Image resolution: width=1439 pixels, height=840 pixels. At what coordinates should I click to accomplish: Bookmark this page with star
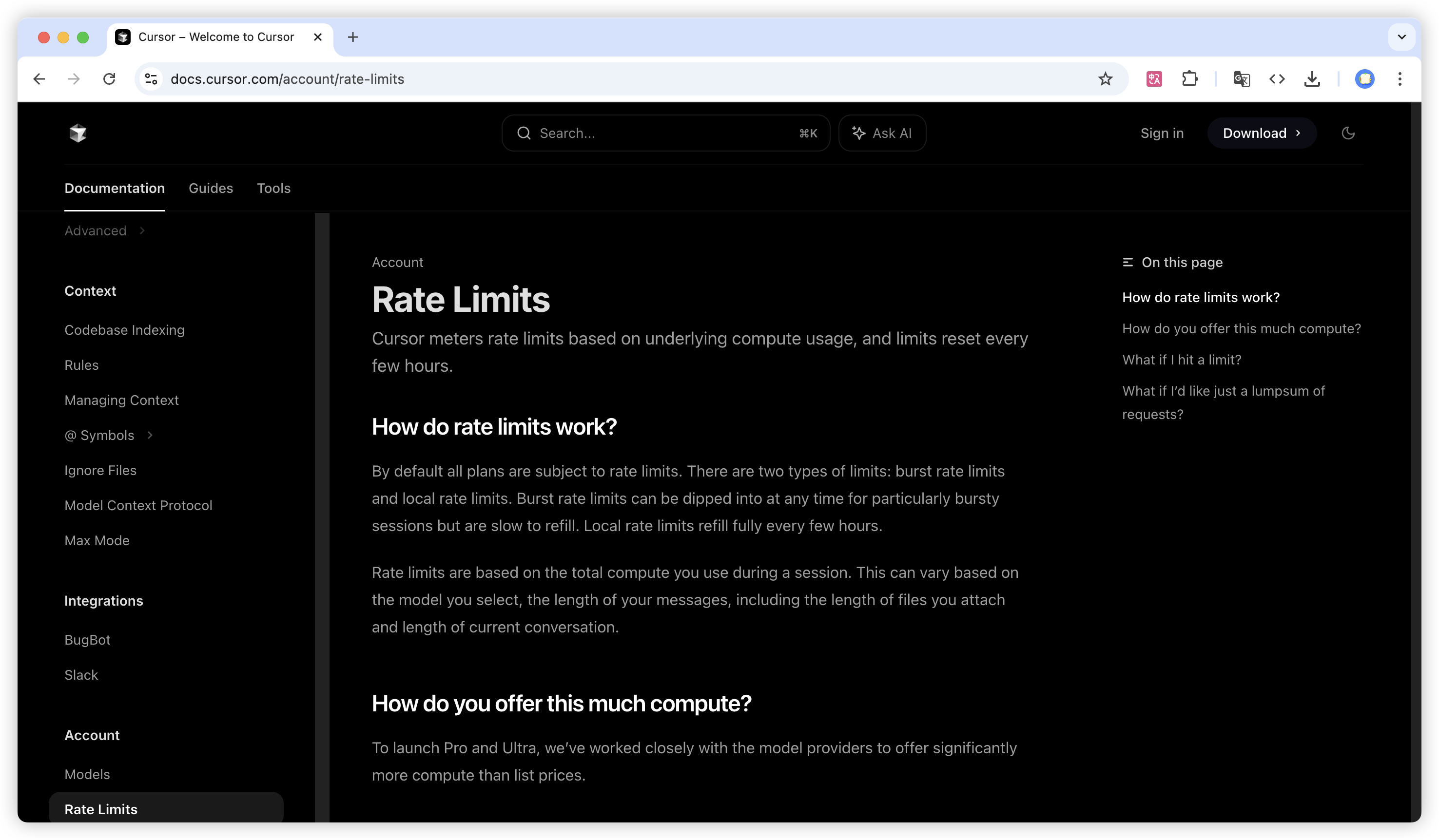click(1106, 79)
